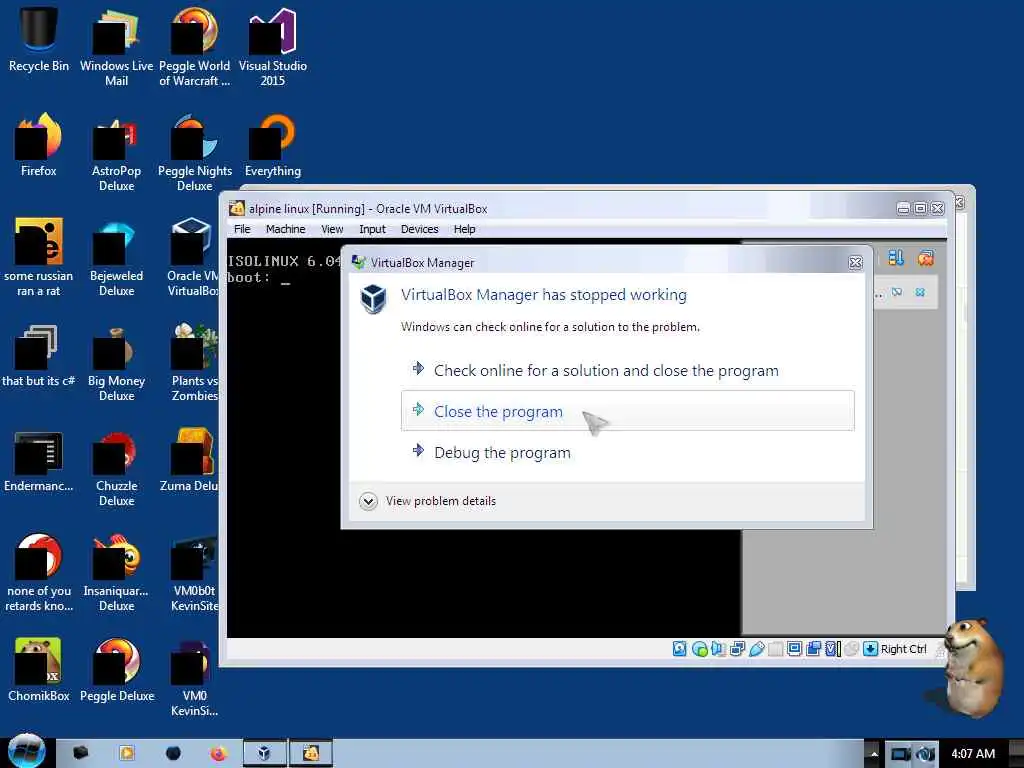Select the Bejeweled Deluxe desktop icon
This screenshot has width=1024, height=768.
[x=116, y=257]
